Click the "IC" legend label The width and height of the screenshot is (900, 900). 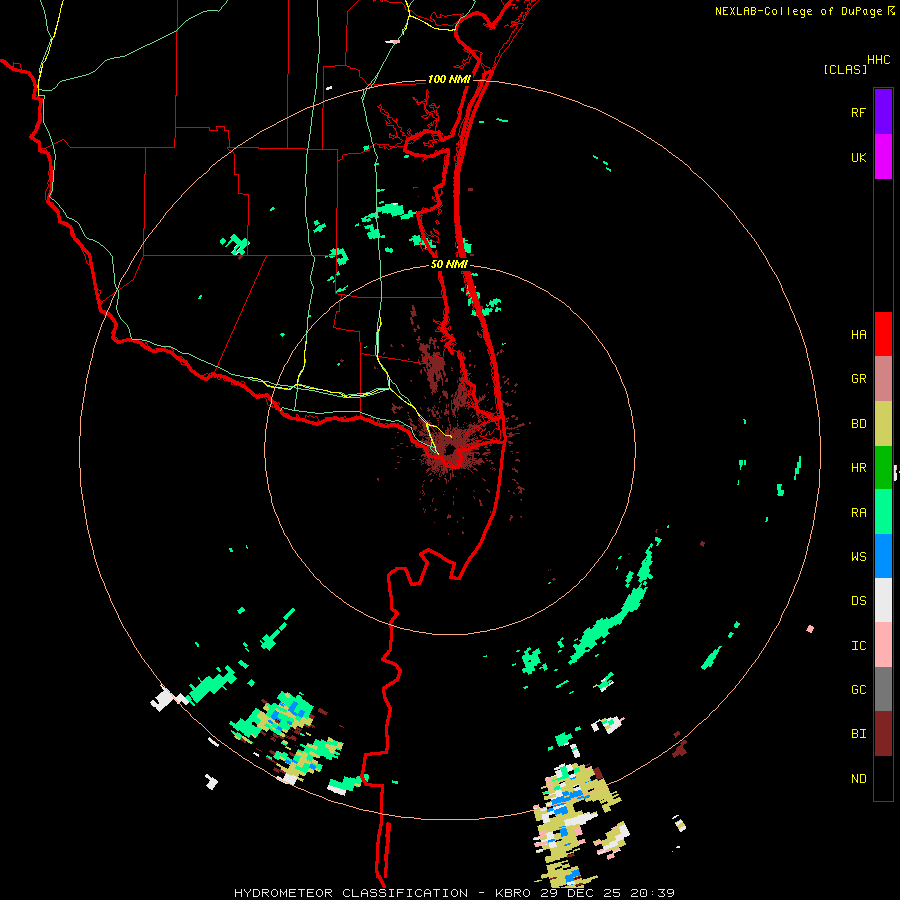[858, 646]
